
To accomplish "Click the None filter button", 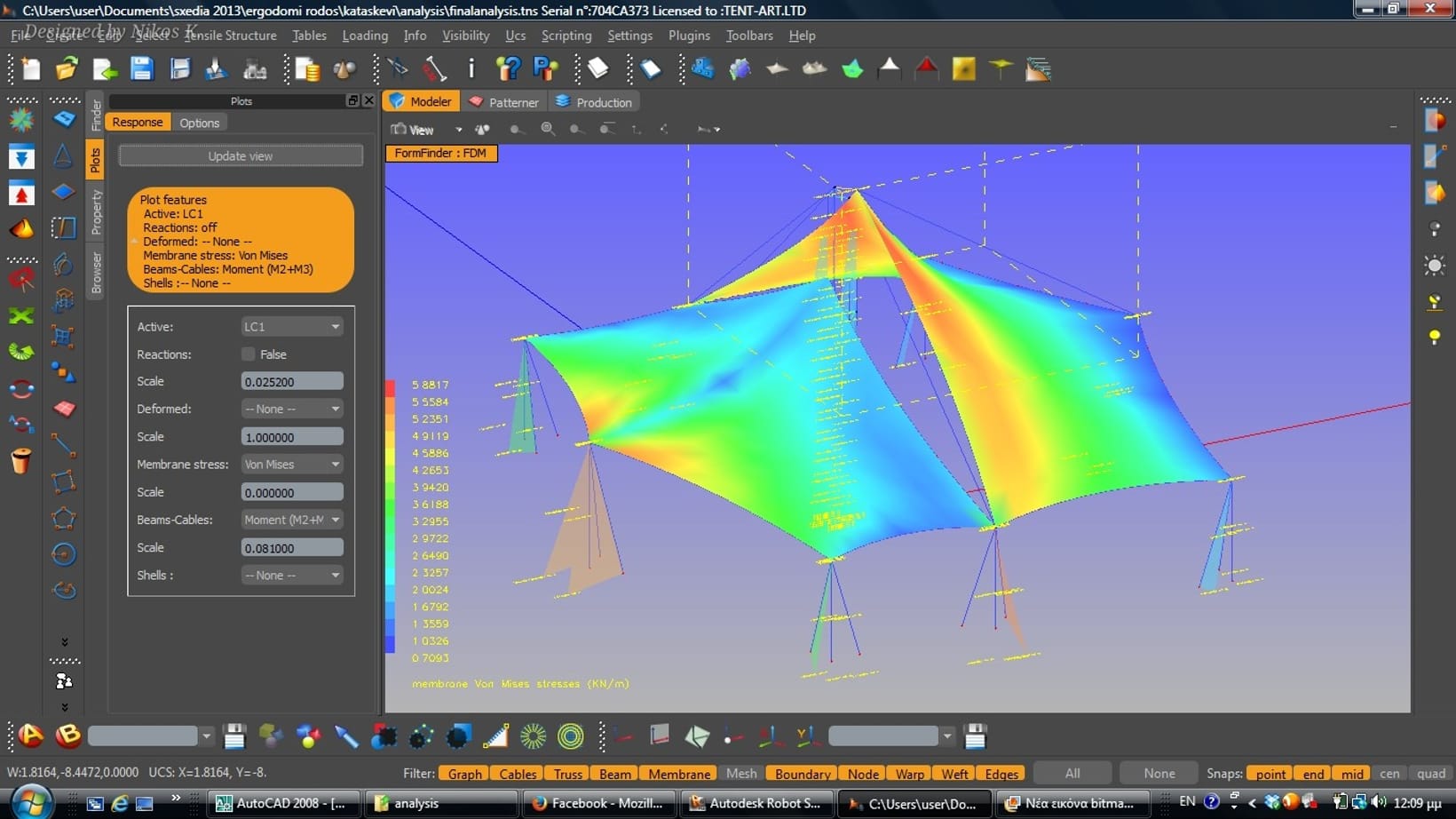I will point(1159,774).
